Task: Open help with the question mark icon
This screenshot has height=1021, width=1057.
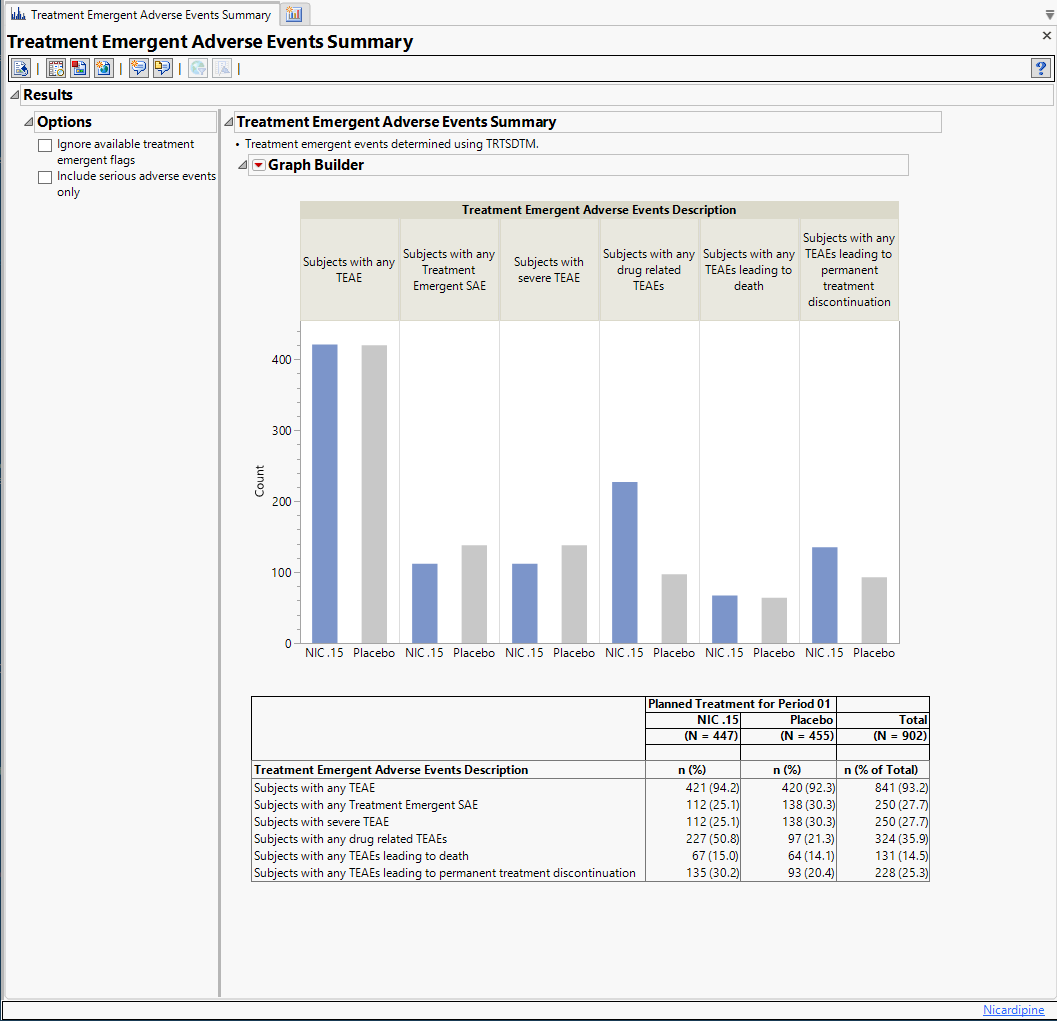Action: [x=1040, y=69]
